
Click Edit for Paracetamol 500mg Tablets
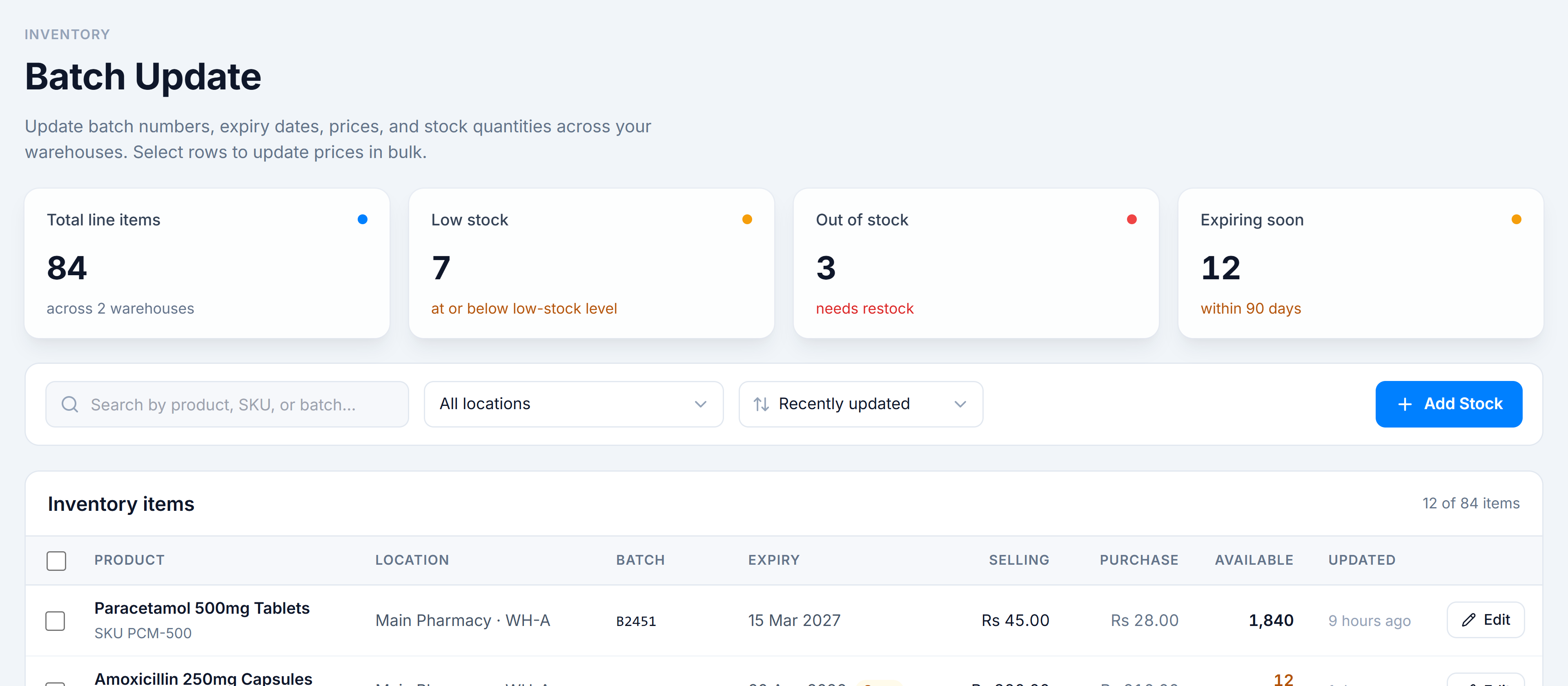(x=1485, y=620)
